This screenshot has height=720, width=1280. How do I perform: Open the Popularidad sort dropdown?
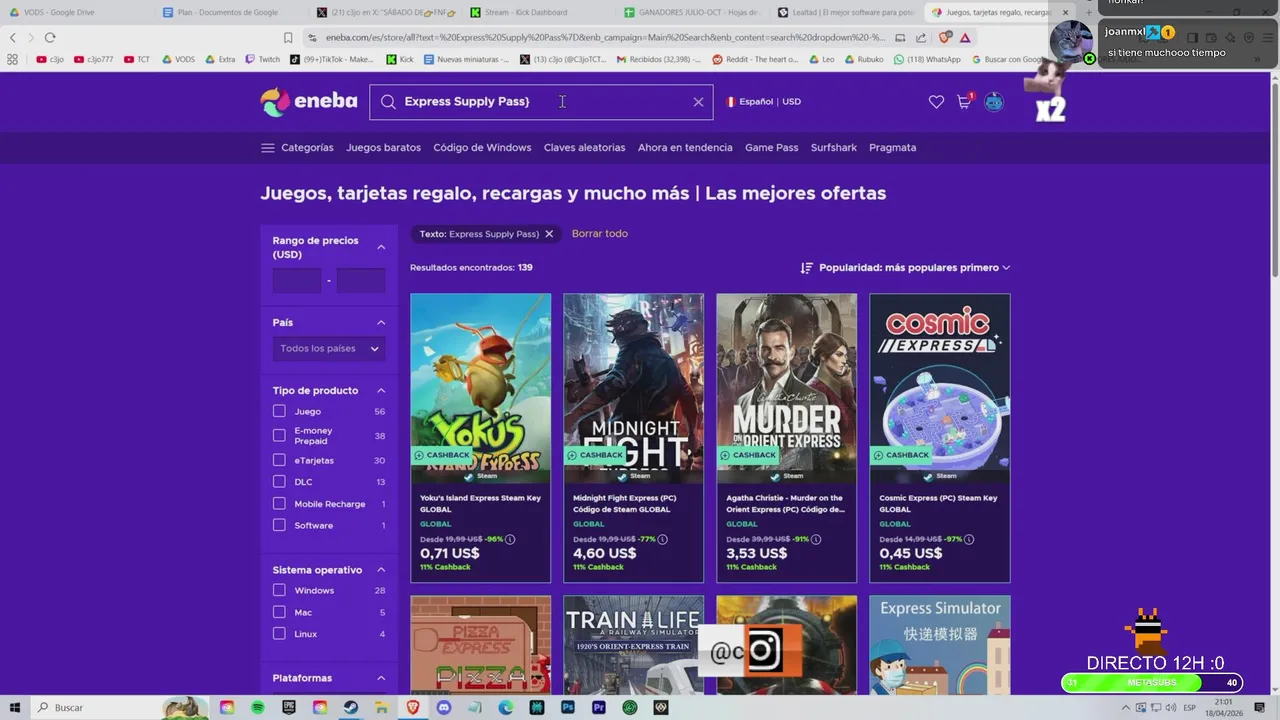(914, 268)
